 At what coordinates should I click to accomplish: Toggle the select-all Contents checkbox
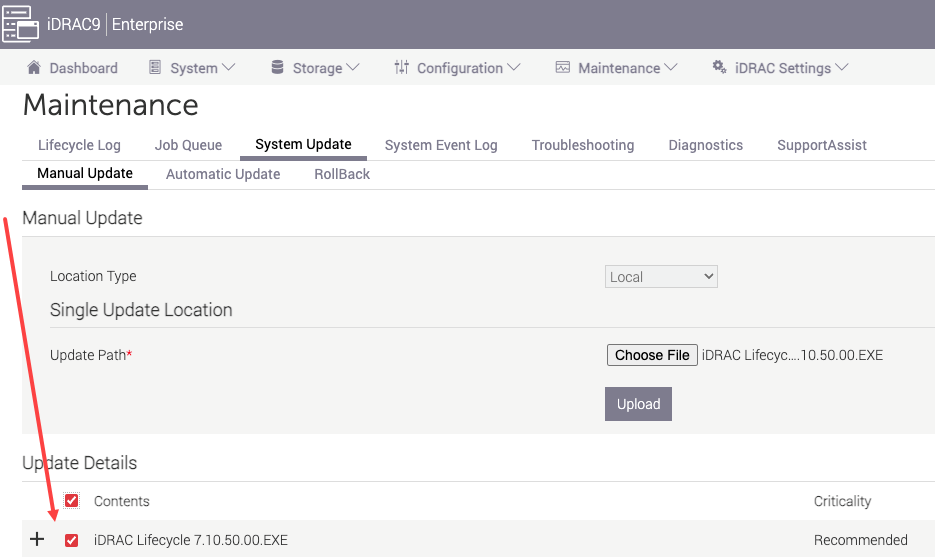[x=71, y=501]
